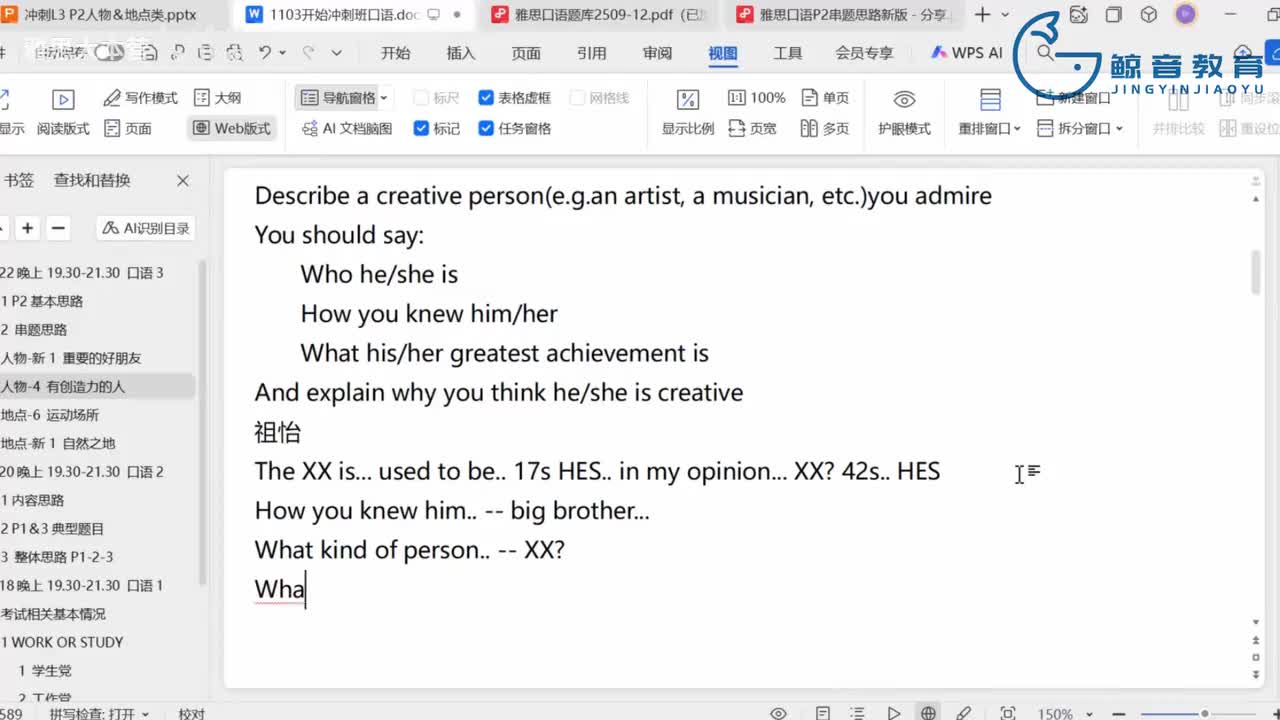
Task: Toggle the 任务窗格 task pane checkbox
Action: [x=515, y=128]
